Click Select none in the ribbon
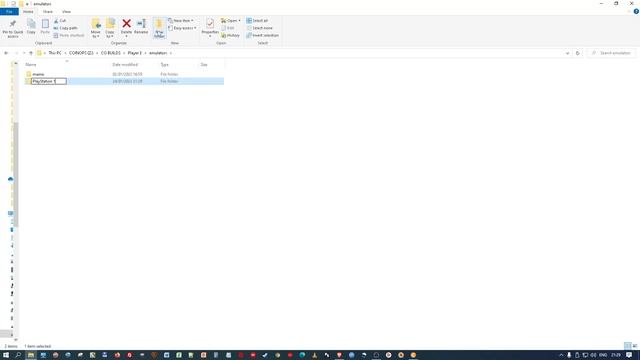Image resolution: width=640 pixels, height=360 pixels. point(260,28)
